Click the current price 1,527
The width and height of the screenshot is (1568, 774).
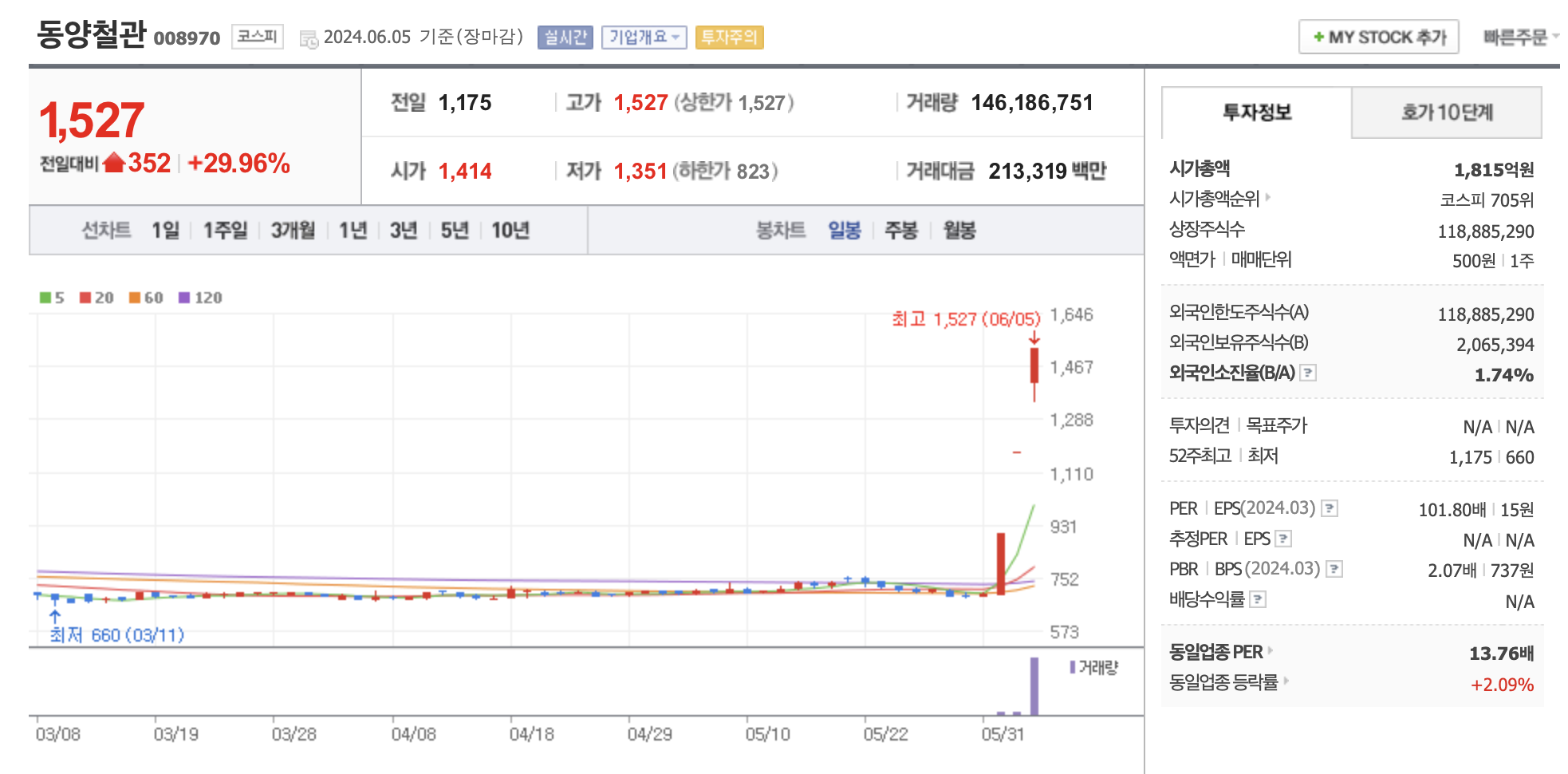tap(92, 120)
